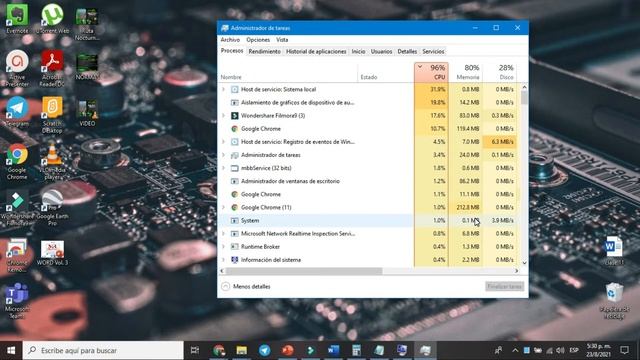Click Menos detalles to collapse view

[x=246, y=287]
